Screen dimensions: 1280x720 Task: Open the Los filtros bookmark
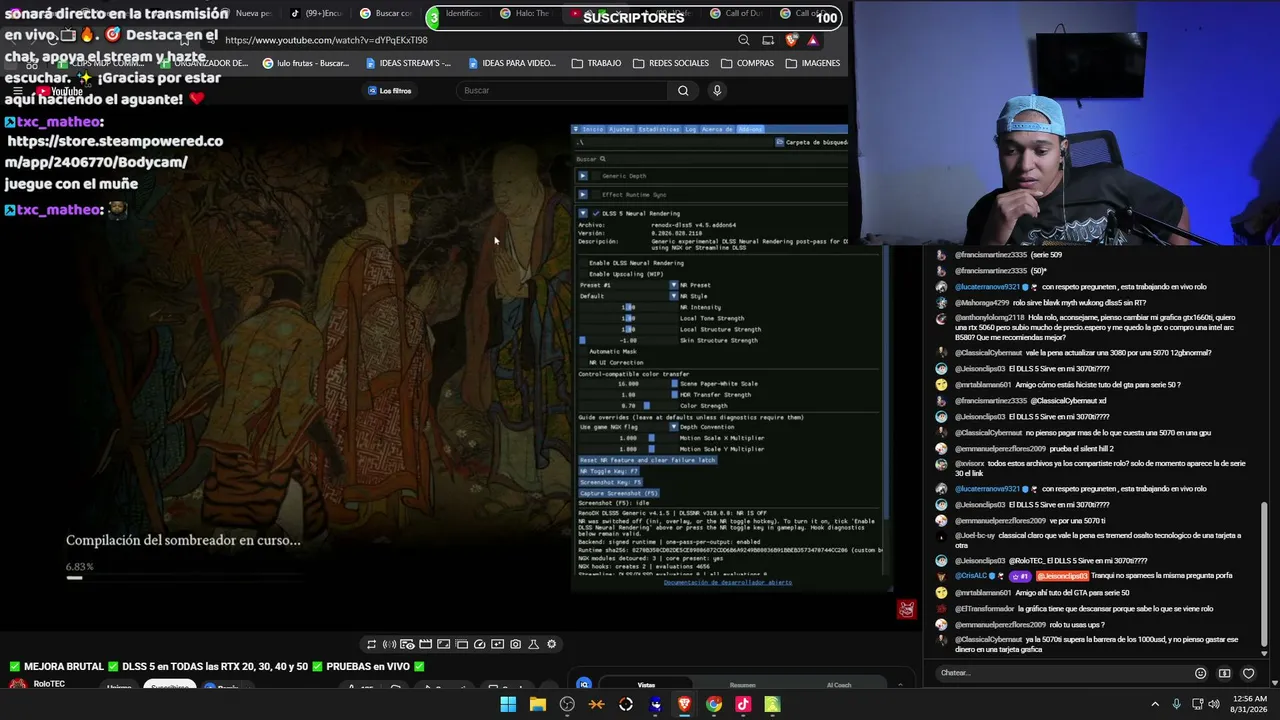pos(390,91)
